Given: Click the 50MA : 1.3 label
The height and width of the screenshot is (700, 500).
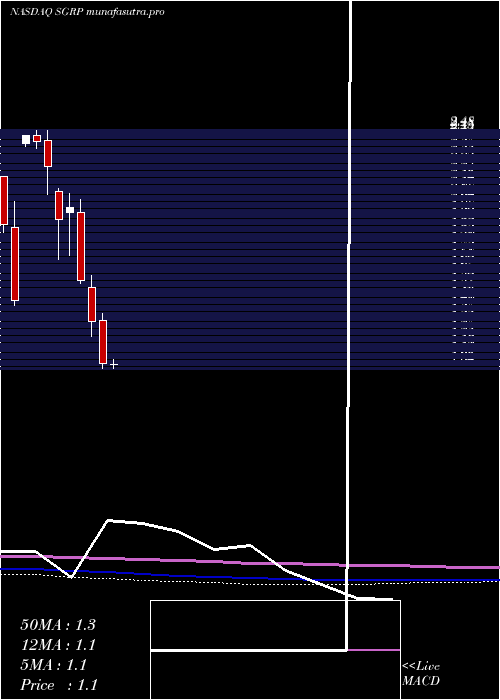Looking at the screenshot, I should point(58,625).
